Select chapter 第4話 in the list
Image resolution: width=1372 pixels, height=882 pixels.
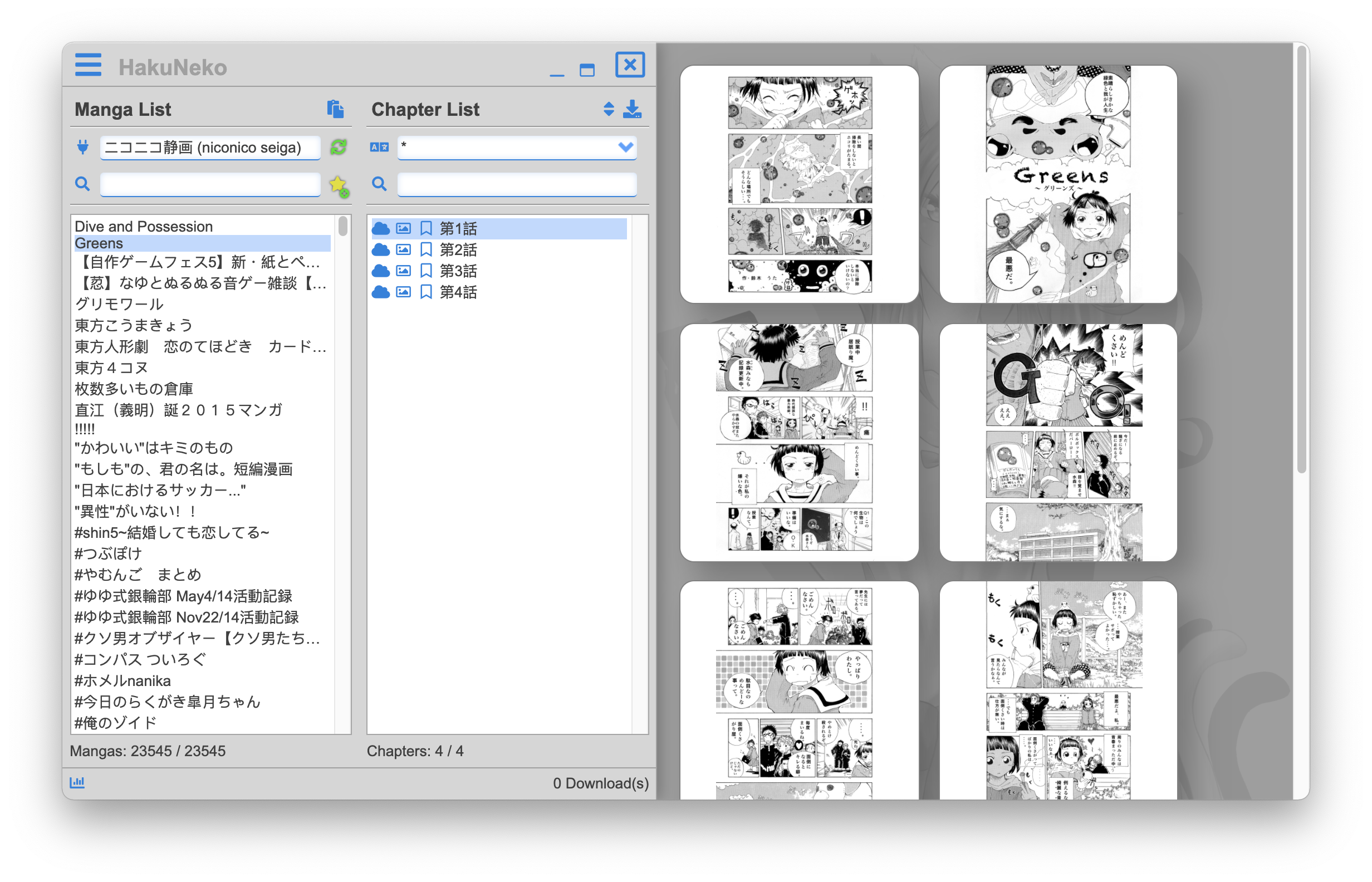pos(459,292)
